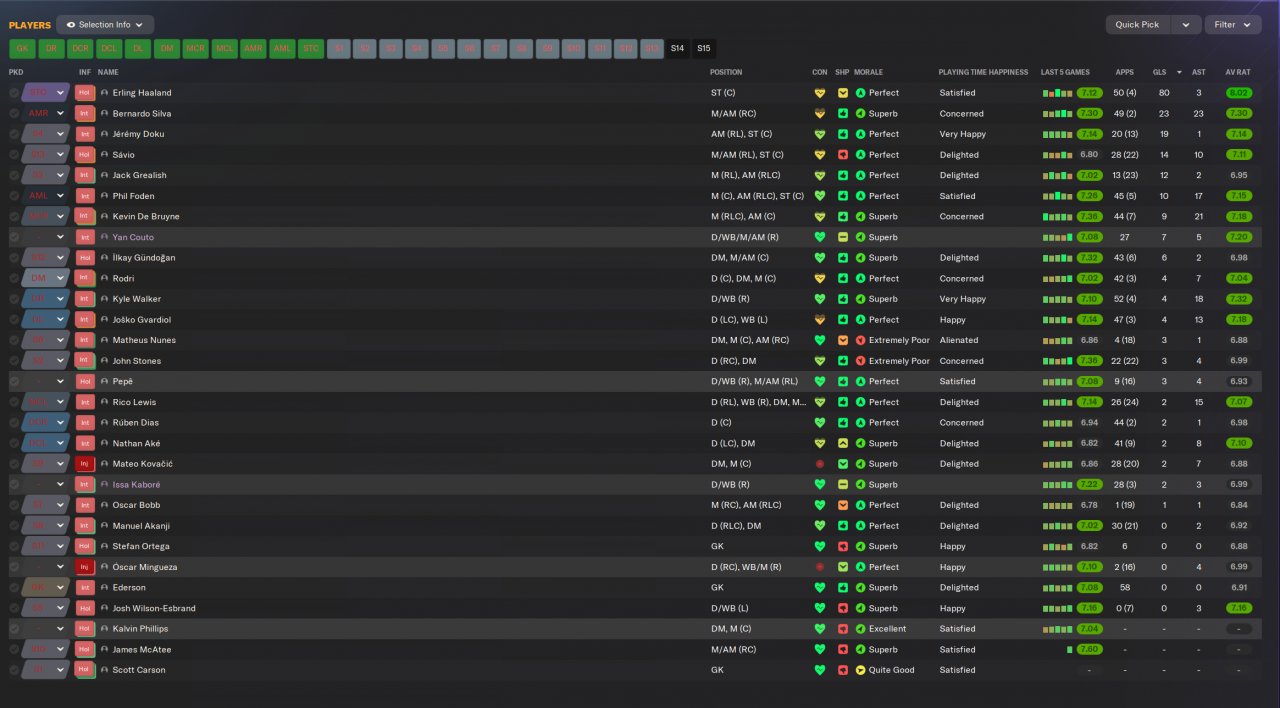Select the STC position chip

coord(311,48)
